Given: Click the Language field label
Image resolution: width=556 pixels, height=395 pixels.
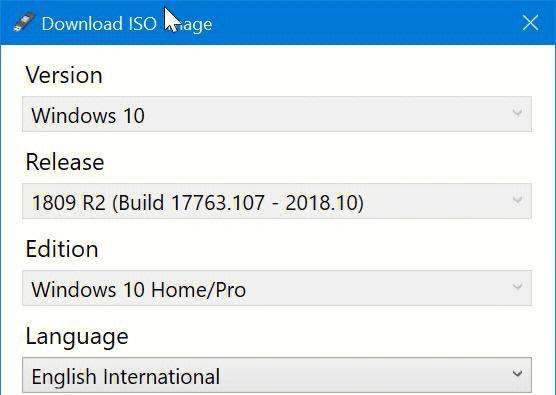Looking at the screenshot, I should tap(77, 337).
